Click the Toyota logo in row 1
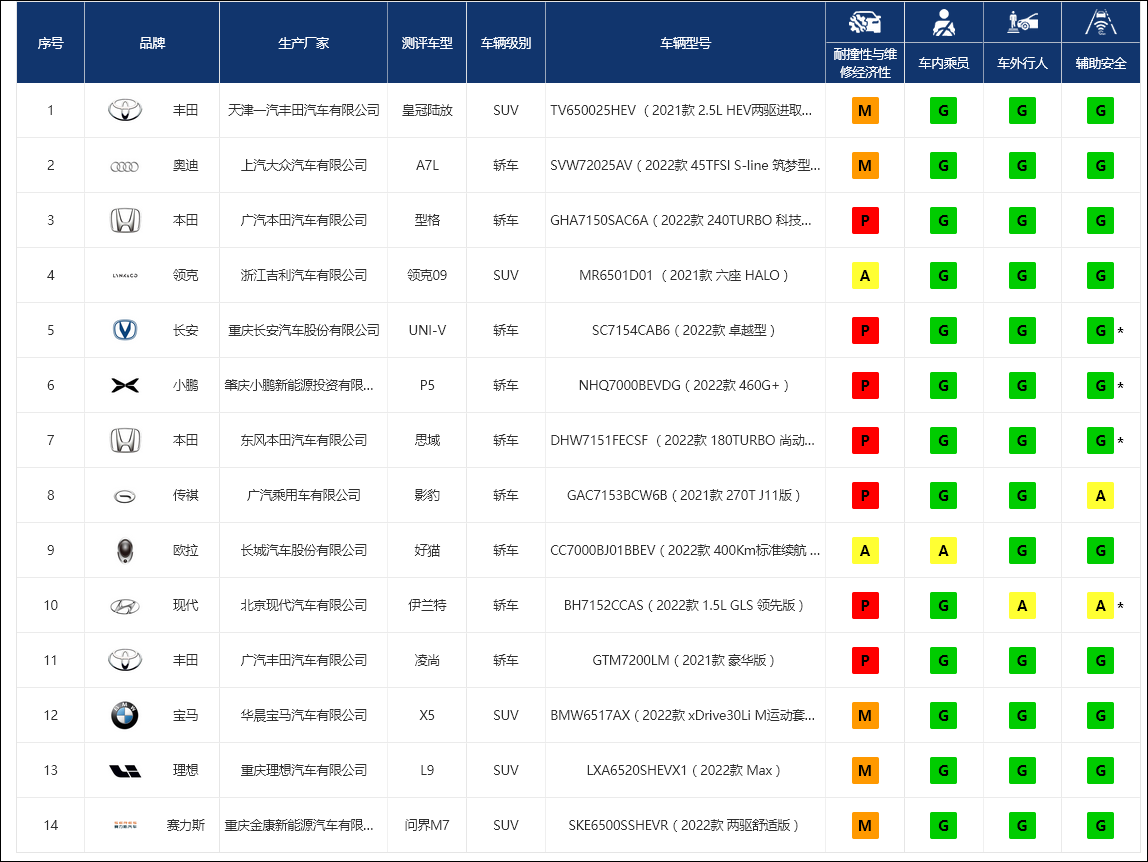This screenshot has width=1148, height=862. tap(125, 111)
